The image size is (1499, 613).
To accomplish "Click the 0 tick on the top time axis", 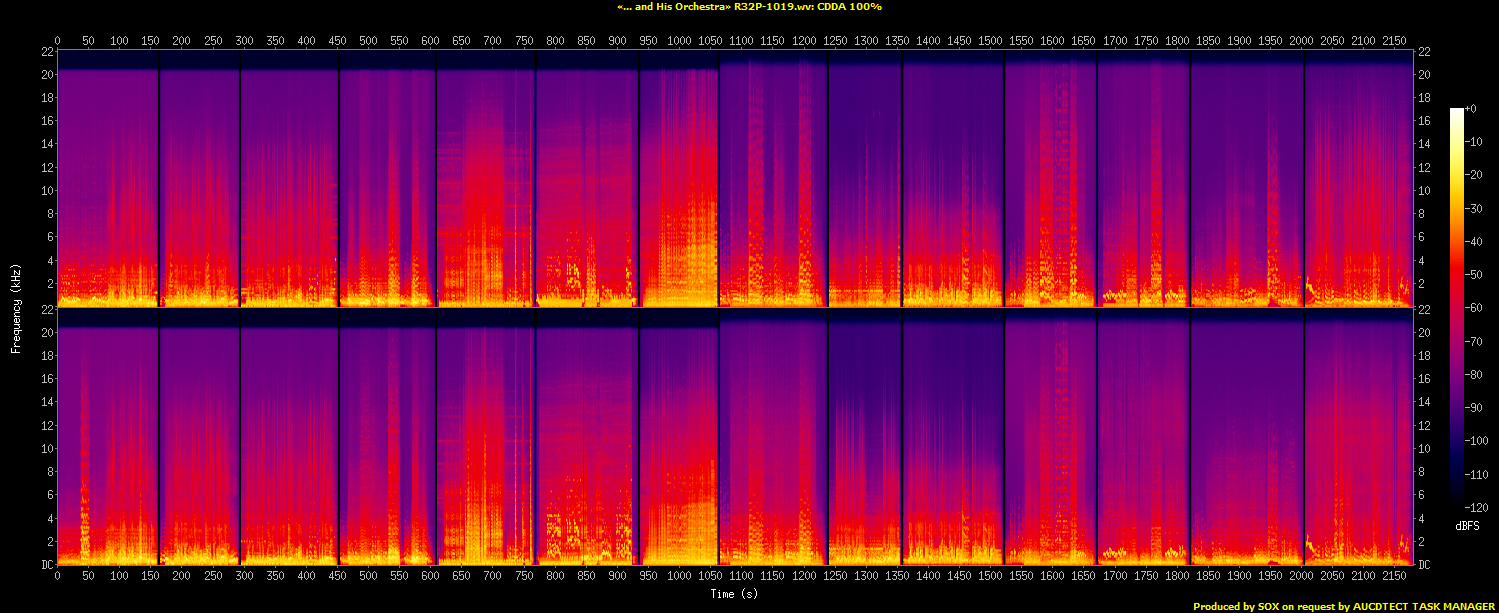I will pyautogui.click(x=57, y=40).
